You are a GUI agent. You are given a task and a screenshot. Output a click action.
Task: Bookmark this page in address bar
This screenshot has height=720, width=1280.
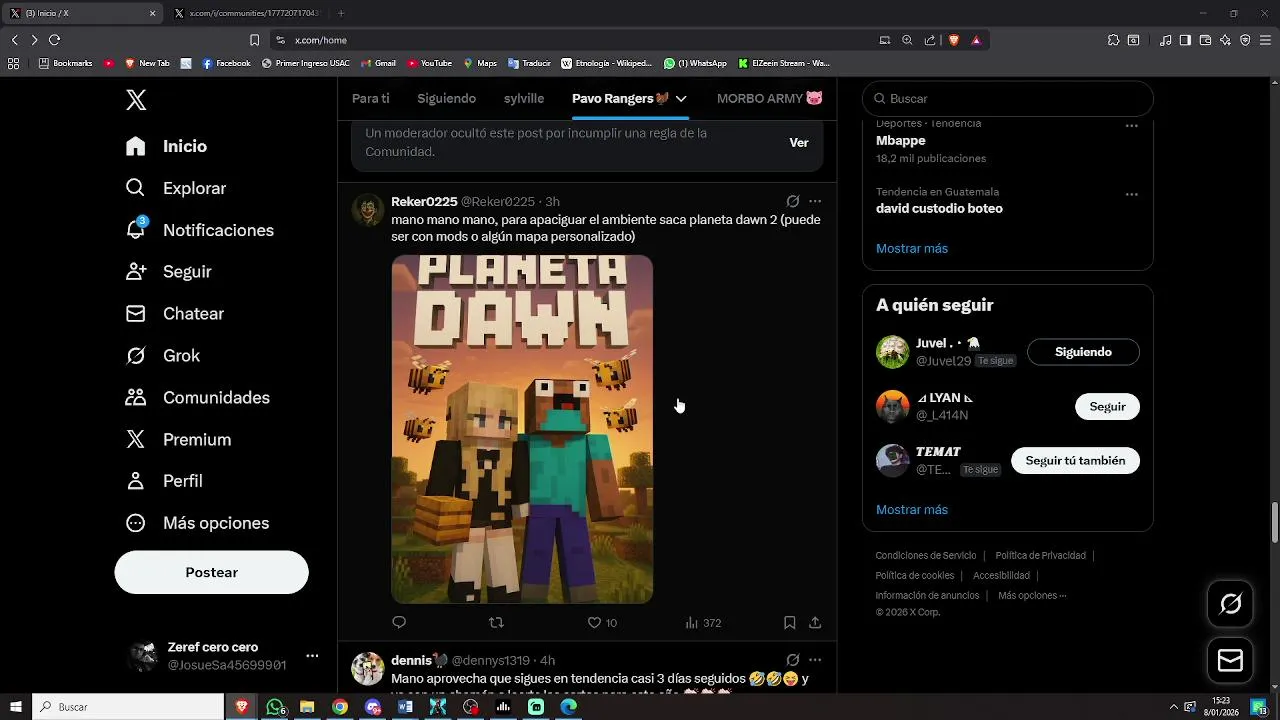click(x=254, y=40)
